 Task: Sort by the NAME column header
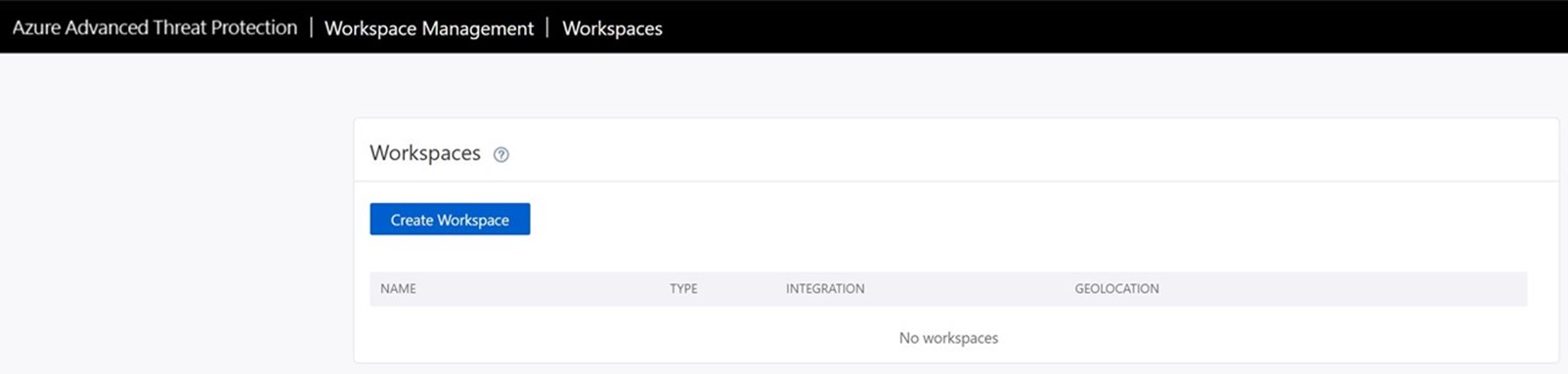[x=398, y=289]
